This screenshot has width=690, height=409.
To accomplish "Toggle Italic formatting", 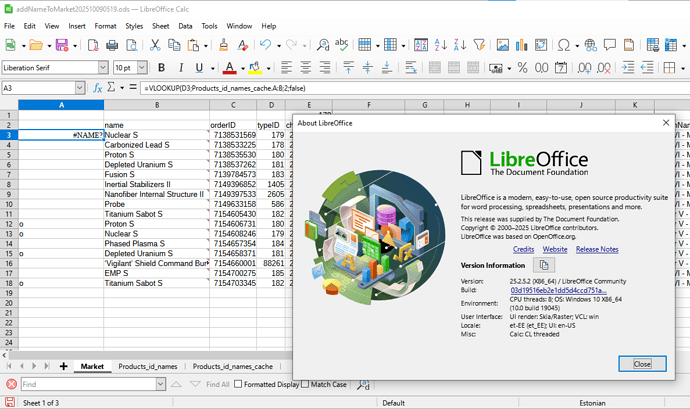I will click(180, 67).
